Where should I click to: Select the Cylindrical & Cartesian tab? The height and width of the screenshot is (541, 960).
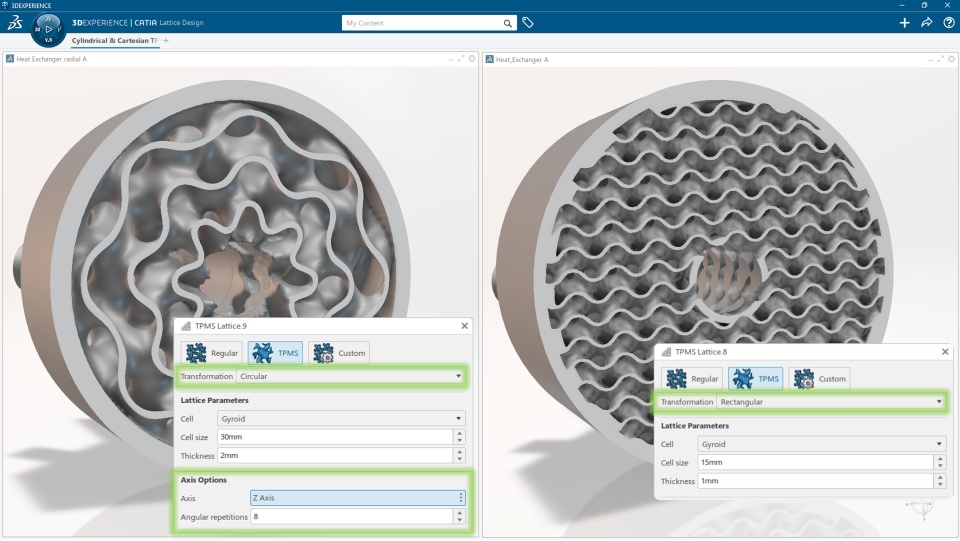click(x=114, y=40)
